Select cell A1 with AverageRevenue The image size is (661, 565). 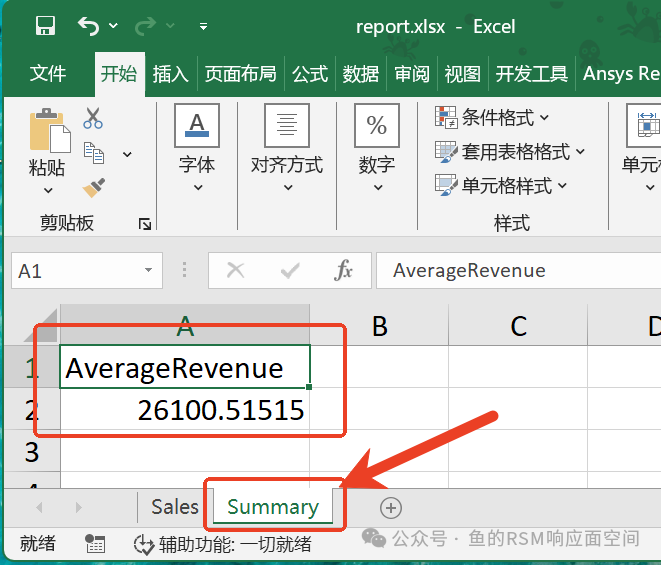coord(185,366)
